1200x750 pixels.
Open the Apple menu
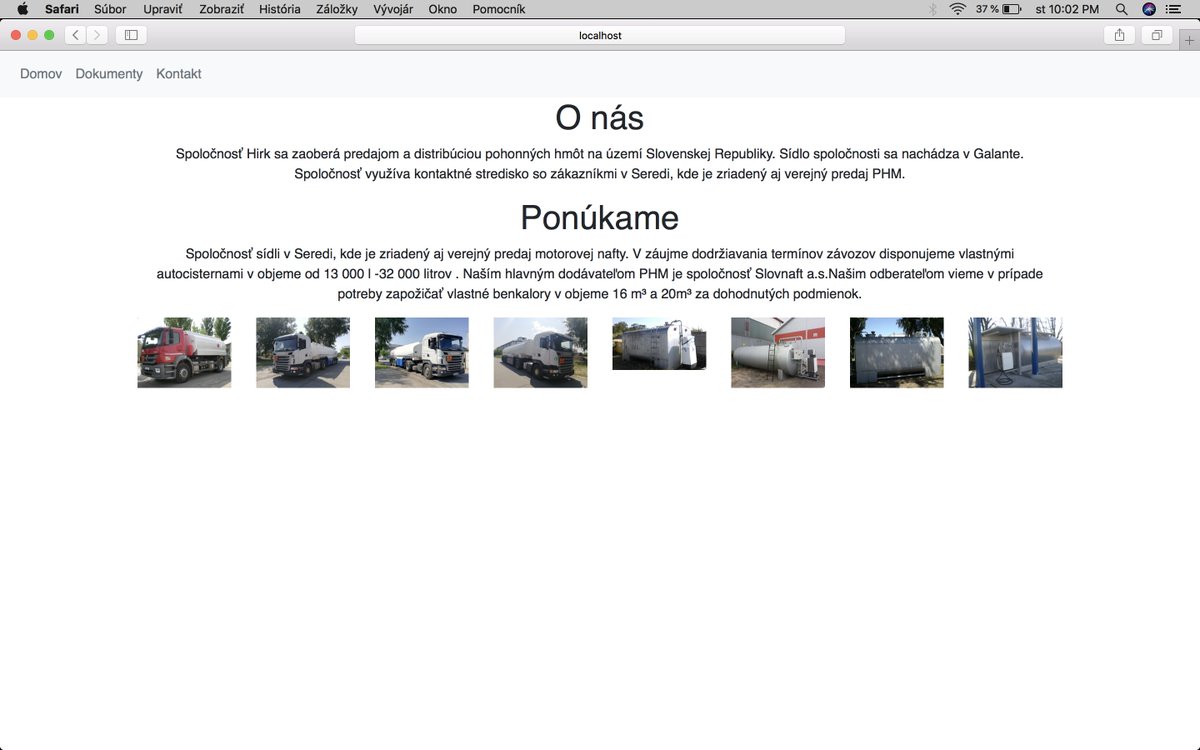23,9
